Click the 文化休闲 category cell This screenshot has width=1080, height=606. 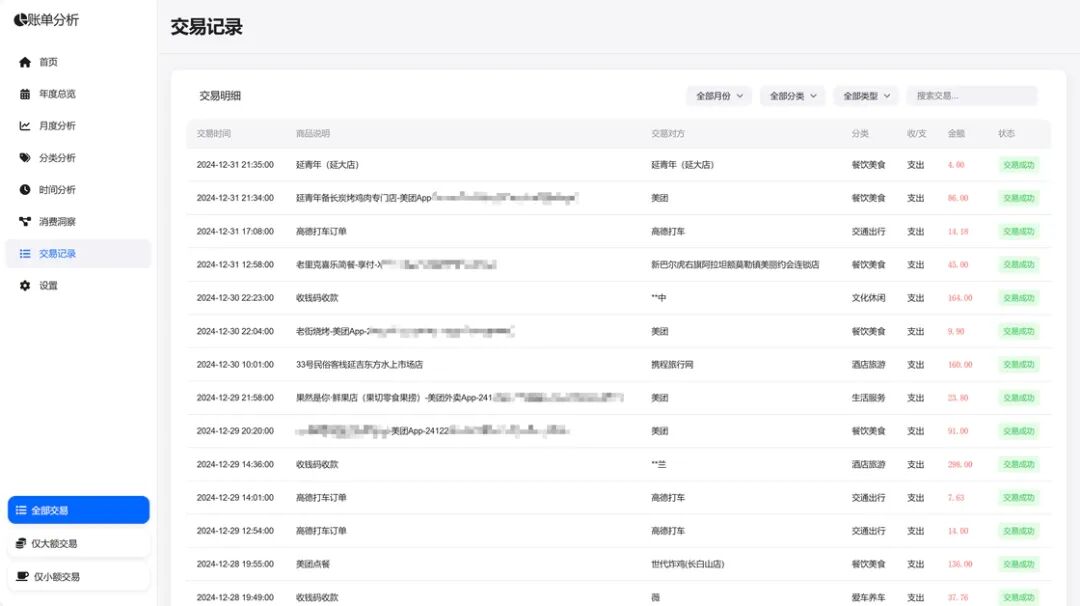(x=869, y=298)
